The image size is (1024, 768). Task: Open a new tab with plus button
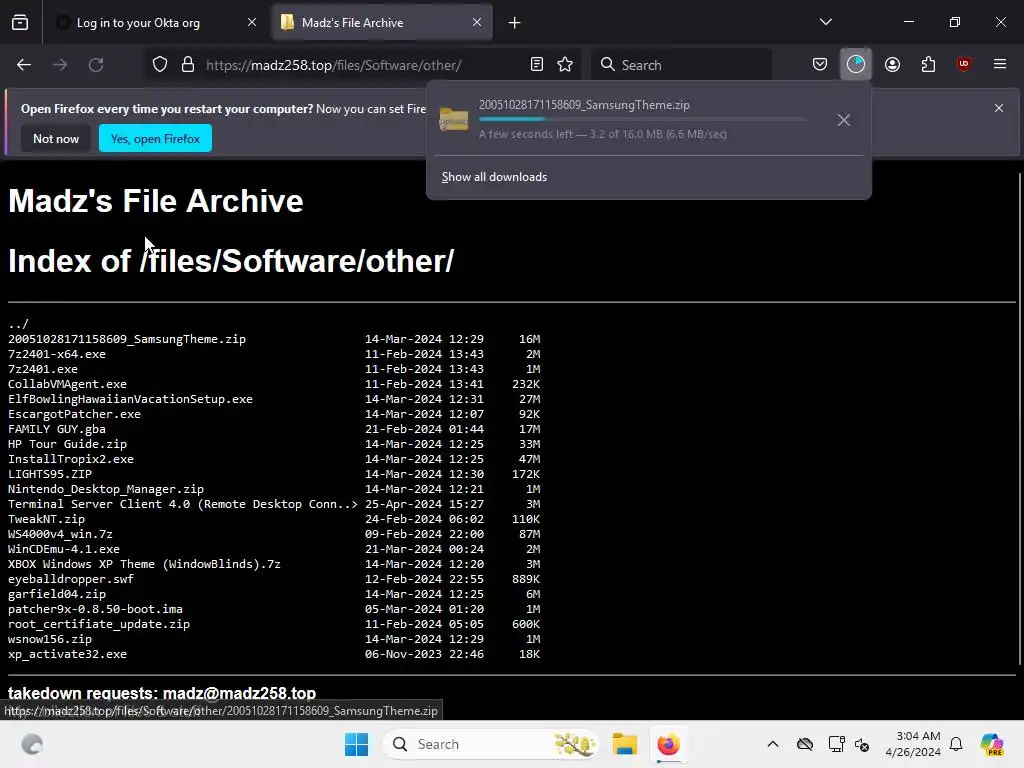pos(515,23)
